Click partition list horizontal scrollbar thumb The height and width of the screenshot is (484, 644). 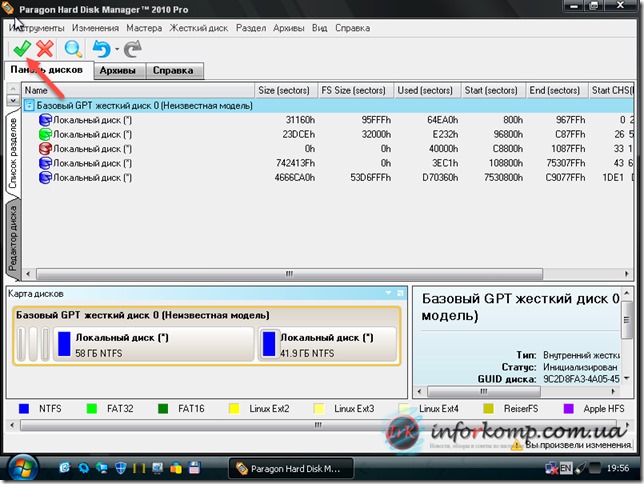click(290, 274)
